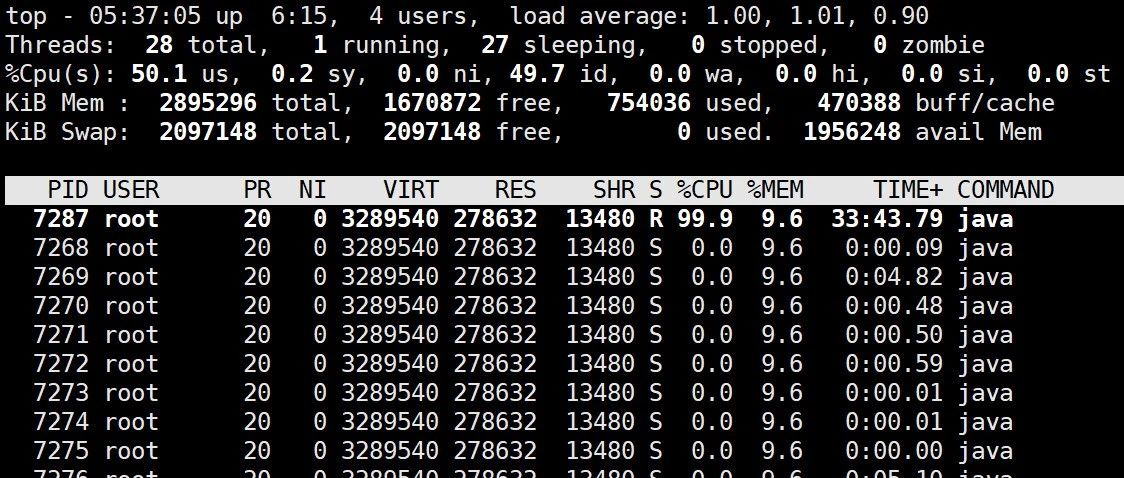Select thread PID 7268
Screen dimensions: 1124x478
(562, 248)
